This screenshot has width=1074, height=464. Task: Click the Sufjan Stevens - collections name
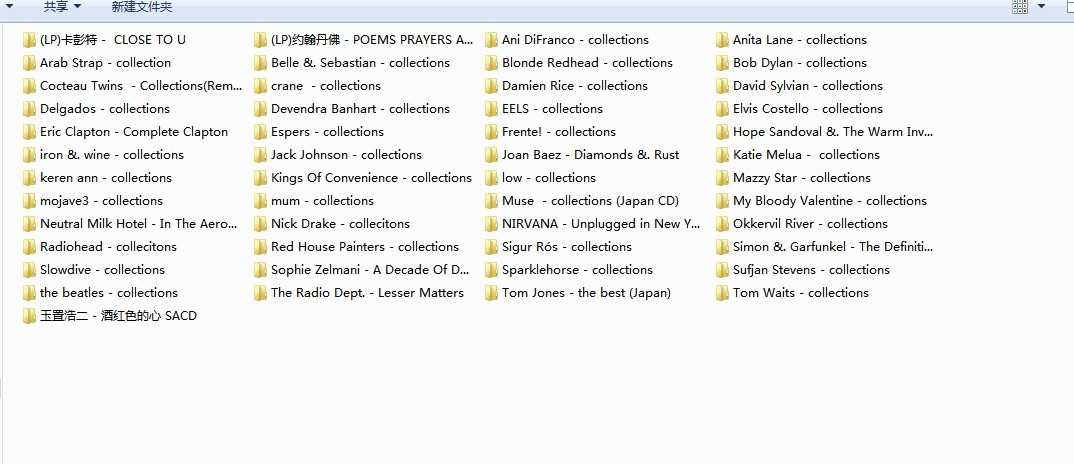pyautogui.click(x=812, y=269)
